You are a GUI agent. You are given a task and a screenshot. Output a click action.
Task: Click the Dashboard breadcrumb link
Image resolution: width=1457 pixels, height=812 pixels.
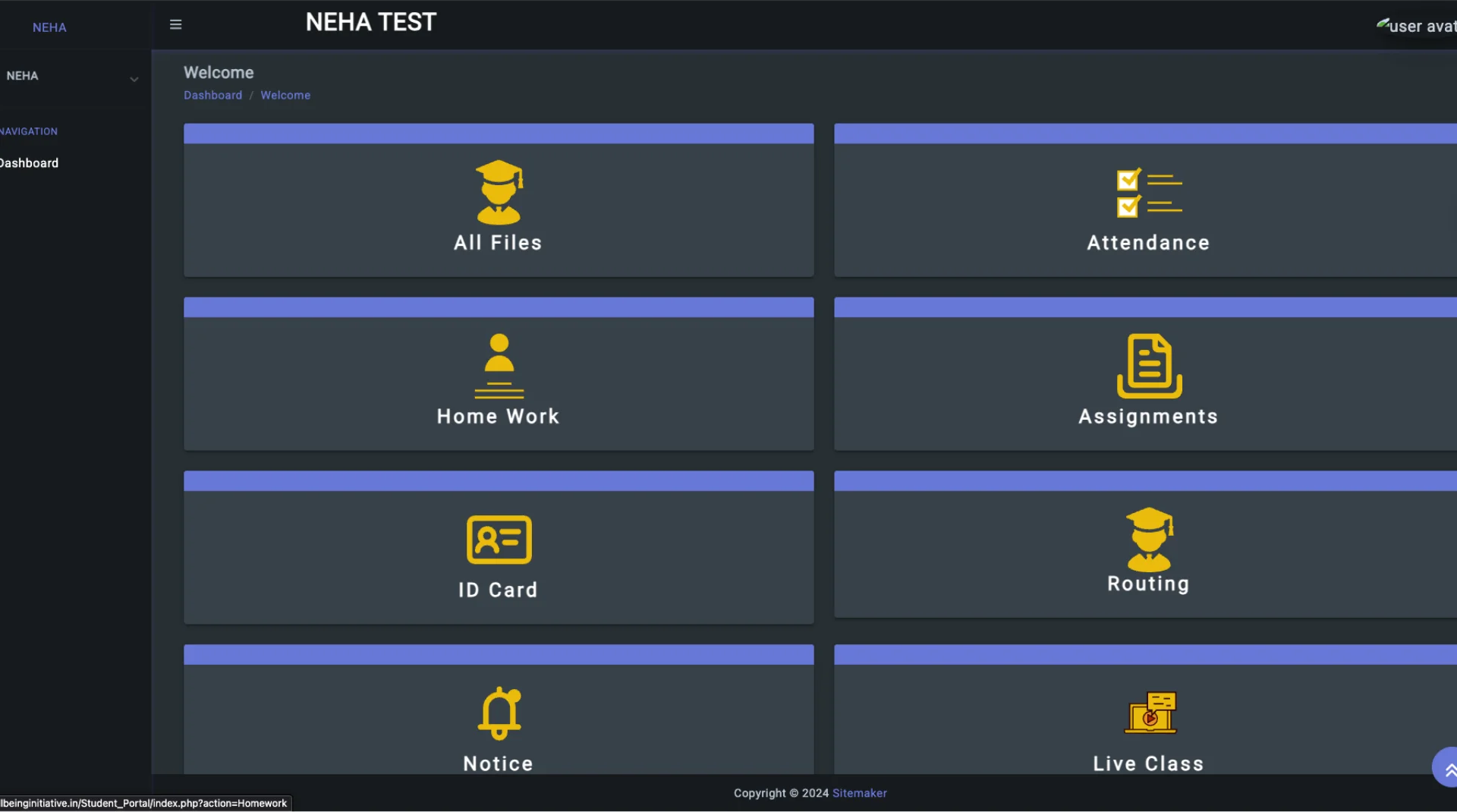212,95
